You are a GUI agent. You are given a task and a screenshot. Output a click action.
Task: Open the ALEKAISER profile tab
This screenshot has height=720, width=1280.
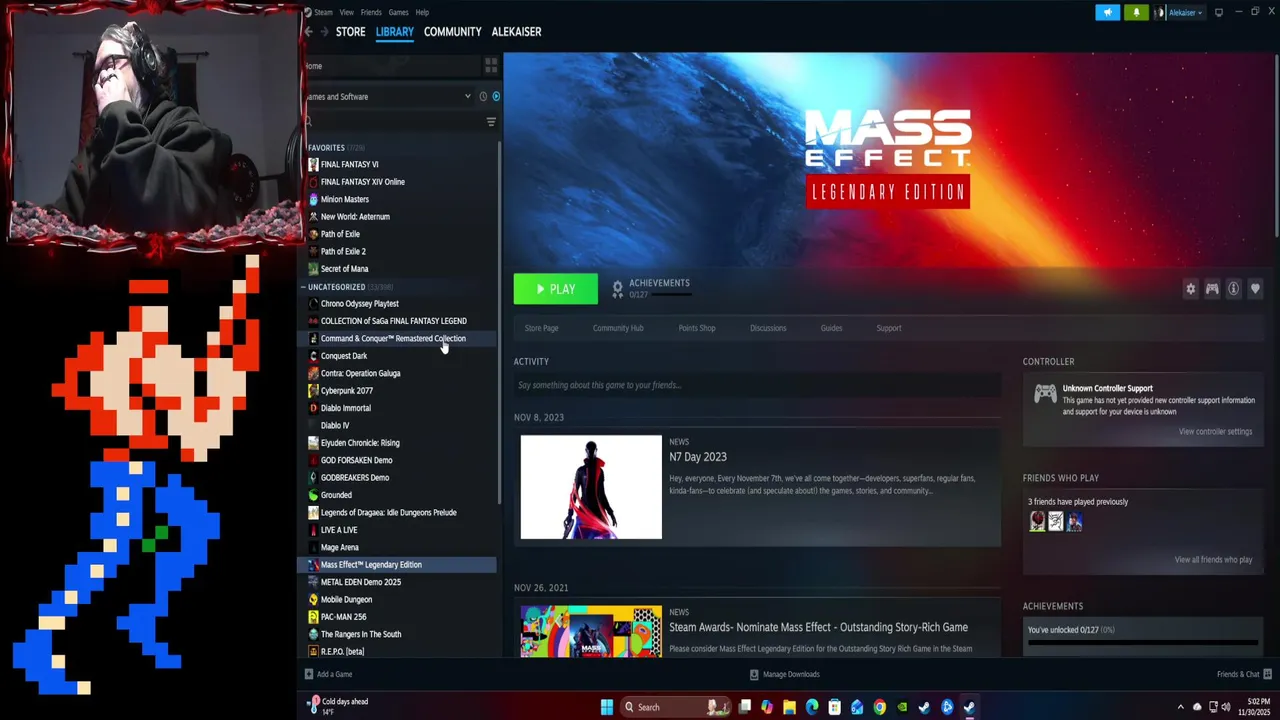(x=516, y=32)
